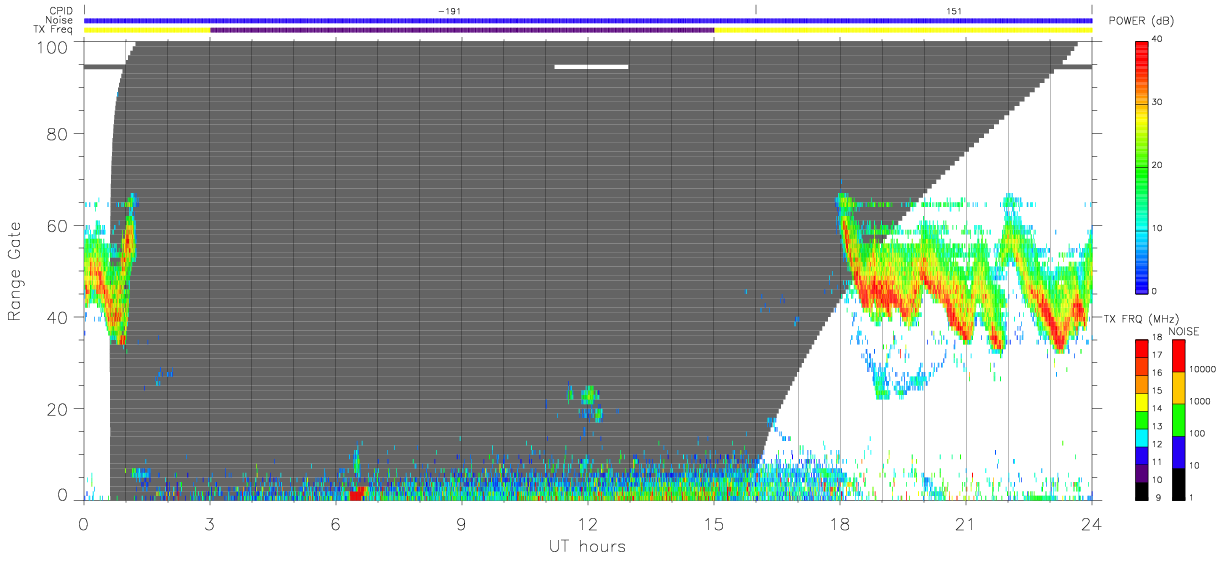1228x567 pixels.
Task: Click the '1000' label in NOISE legend
Action: (x=1198, y=402)
